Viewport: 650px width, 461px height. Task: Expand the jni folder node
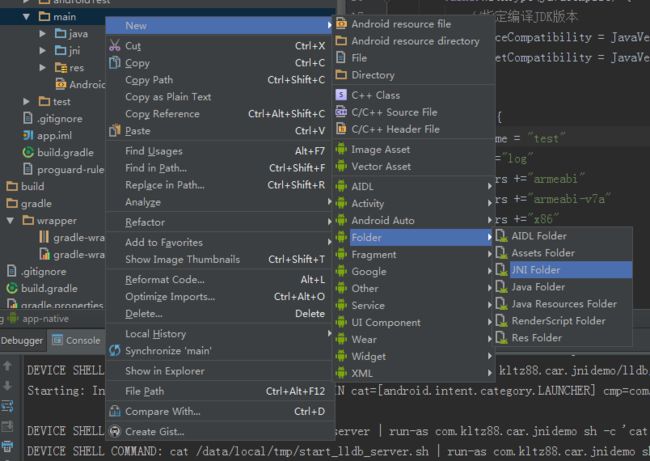tap(42, 50)
